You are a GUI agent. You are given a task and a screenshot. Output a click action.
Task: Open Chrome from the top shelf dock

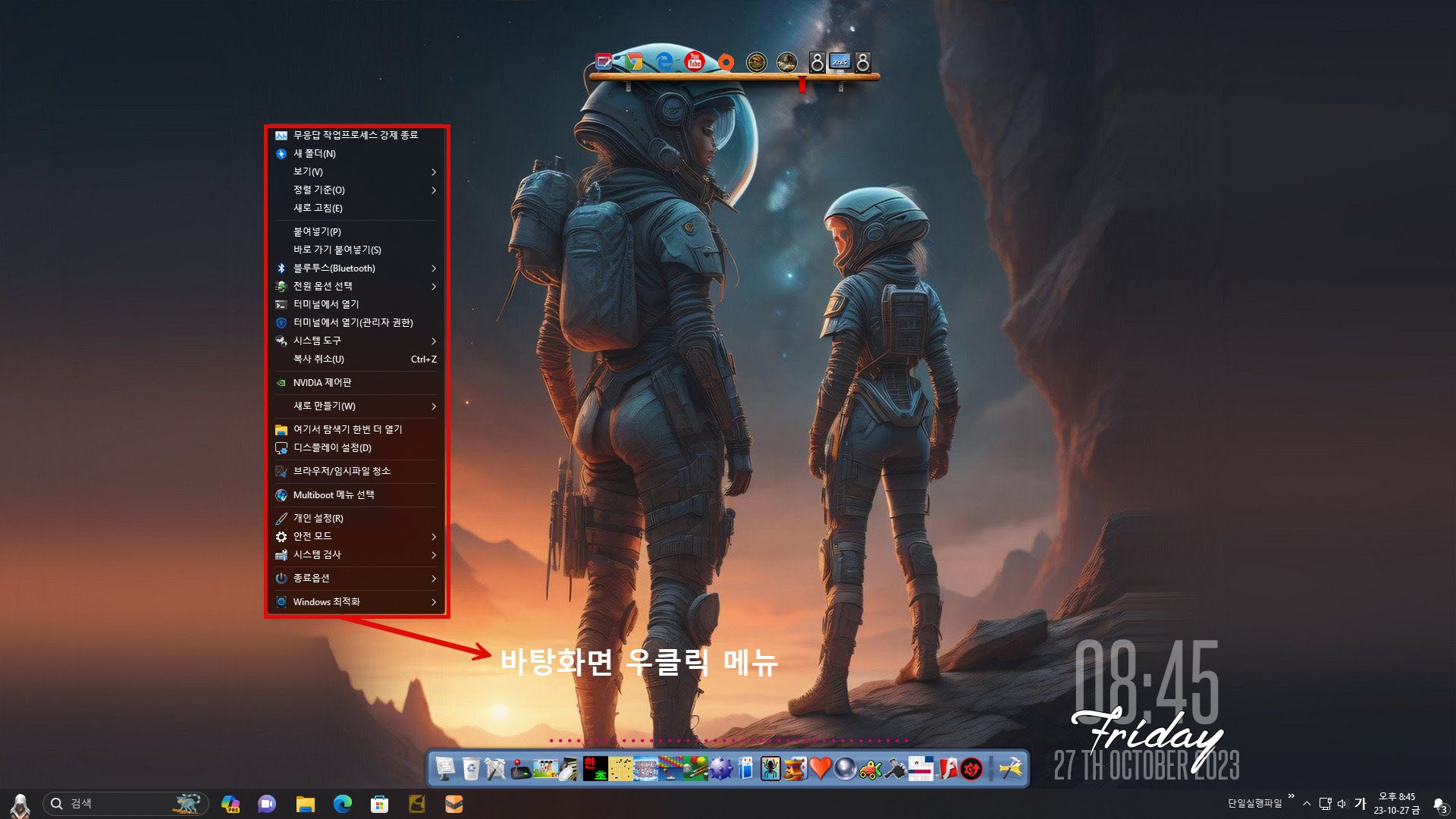[x=632, y=62]
